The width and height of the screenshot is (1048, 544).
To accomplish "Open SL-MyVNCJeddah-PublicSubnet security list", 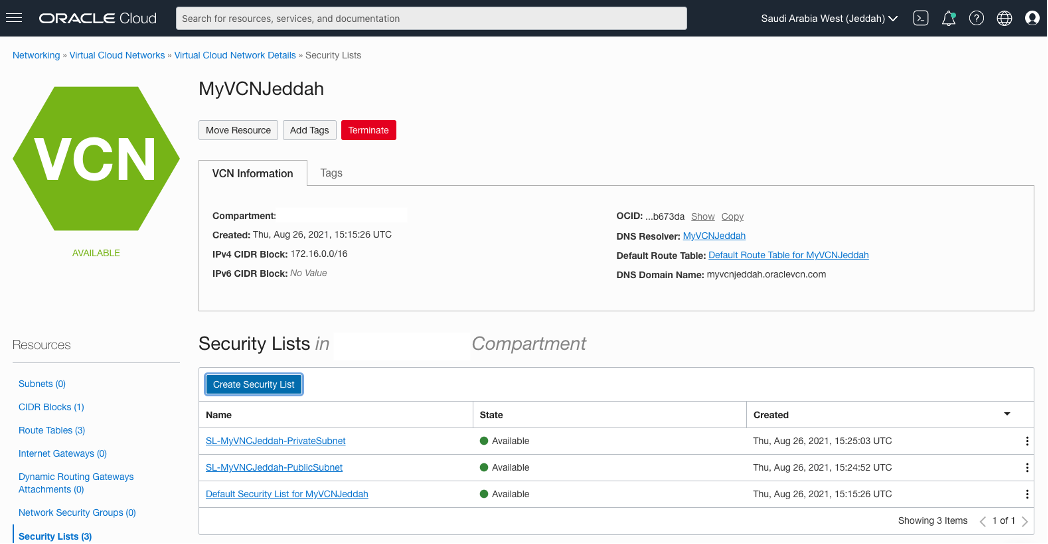I will click(x=274, y=468).
